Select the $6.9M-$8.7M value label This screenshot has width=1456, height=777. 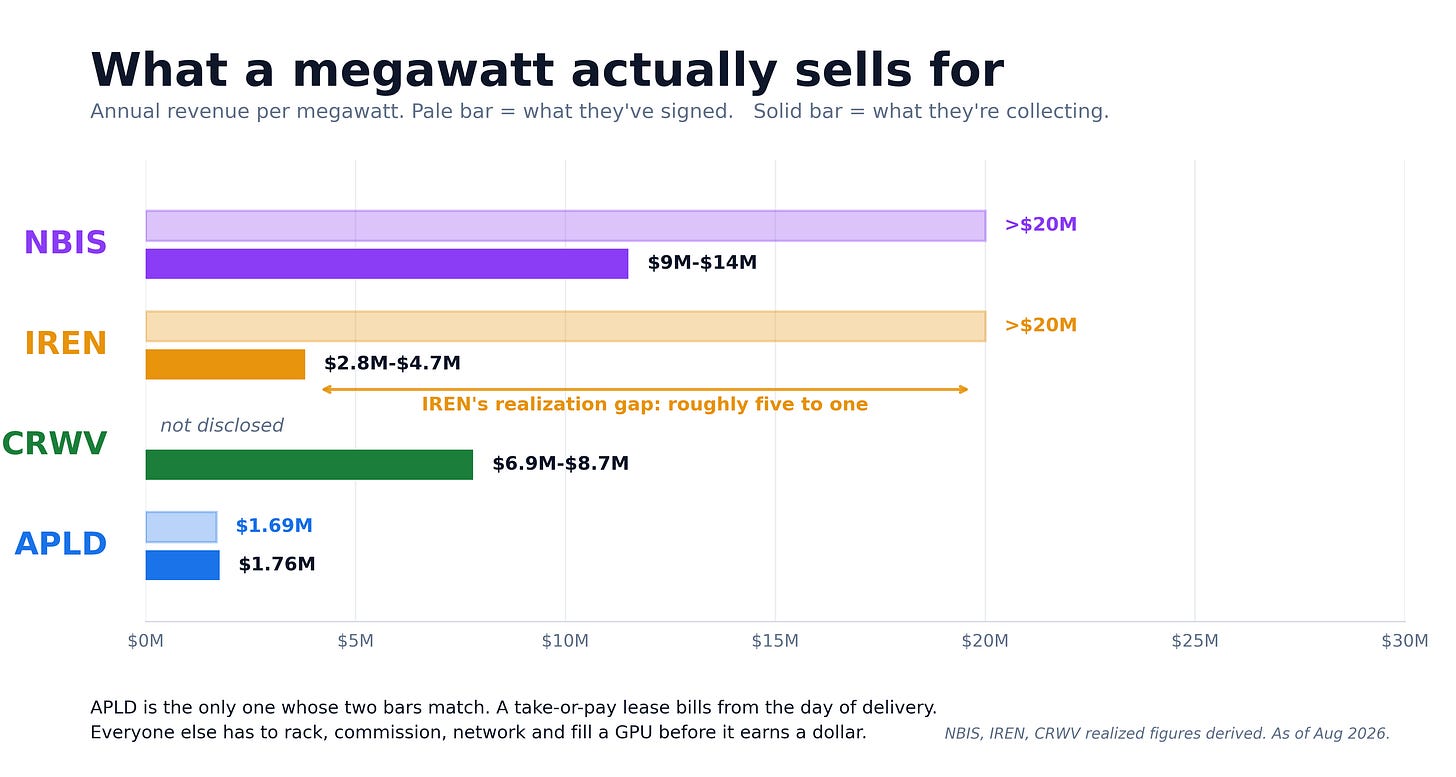click(x=560, y=464)
